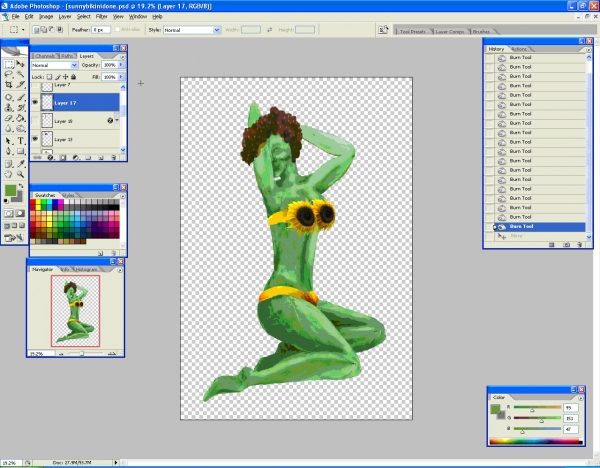Open the History panel flyout menu

click(x=589, y=50)
